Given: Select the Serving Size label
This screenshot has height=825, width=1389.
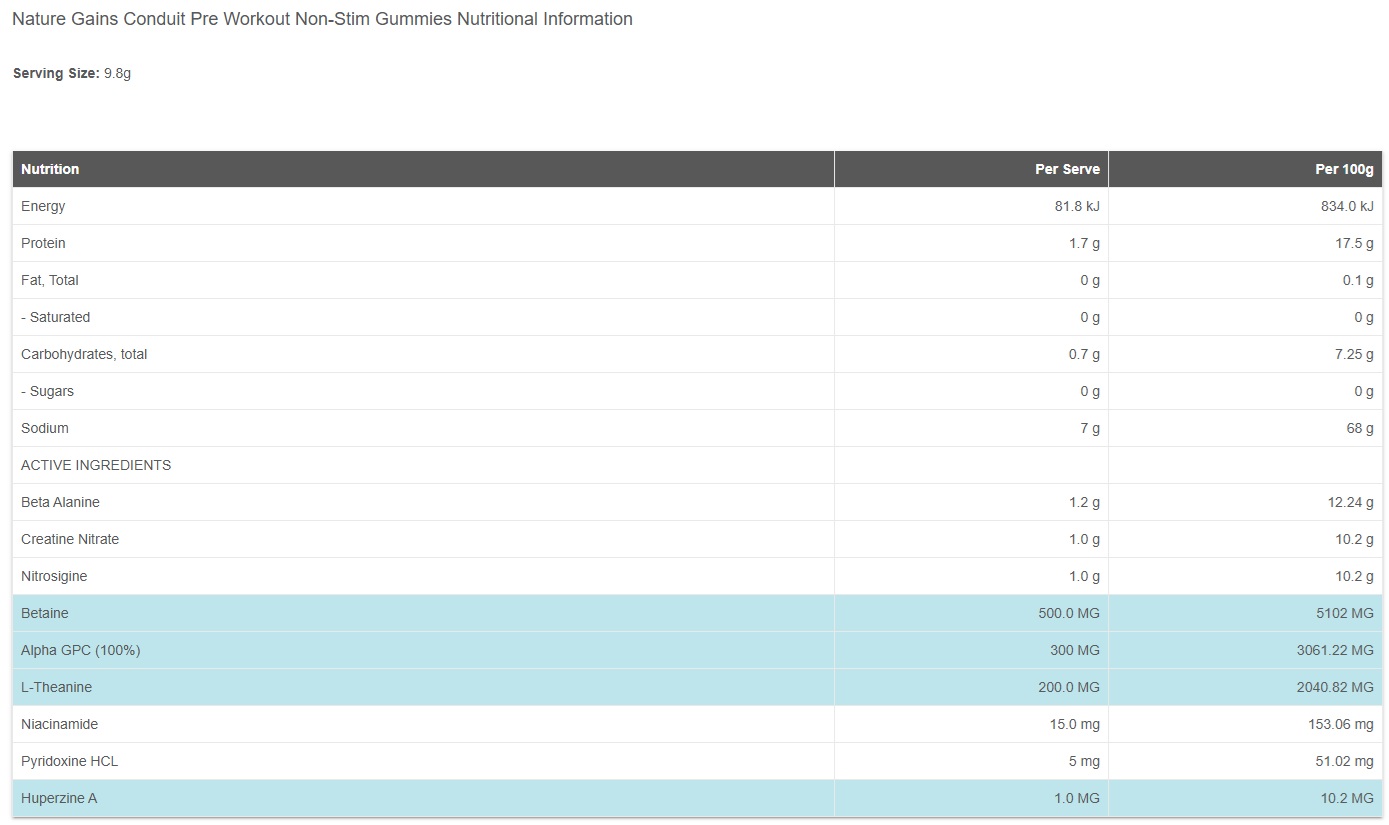Looking at the screenshot, I should [x=56, y=73].
